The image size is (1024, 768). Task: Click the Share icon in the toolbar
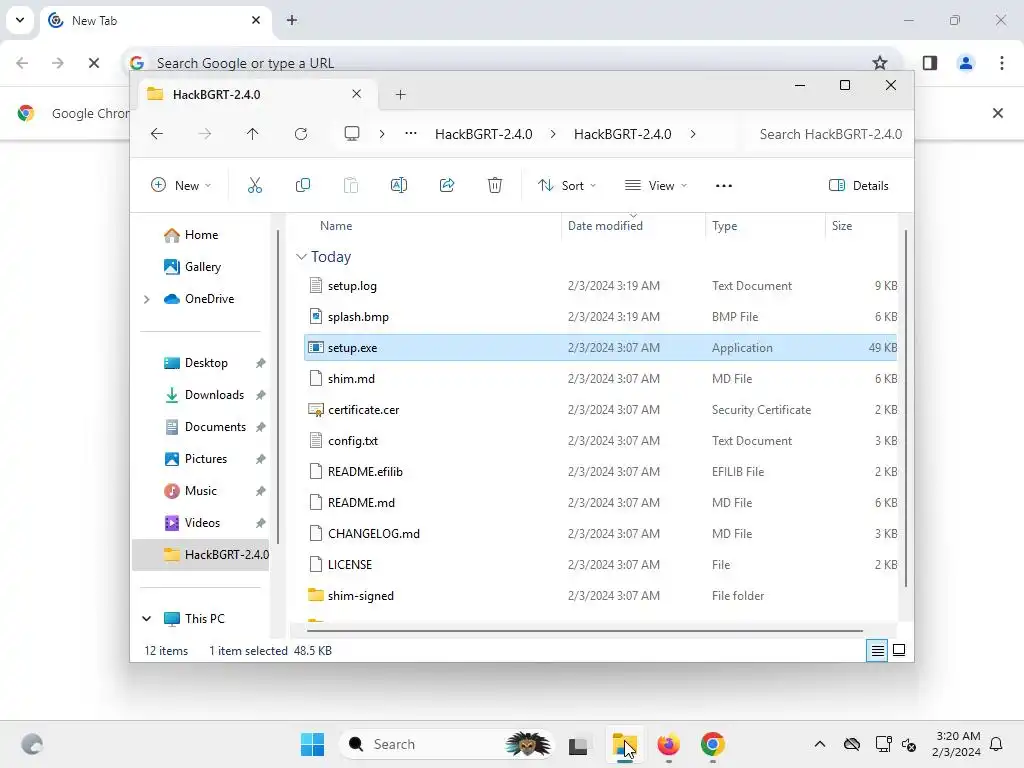click(x=447, y=185)
